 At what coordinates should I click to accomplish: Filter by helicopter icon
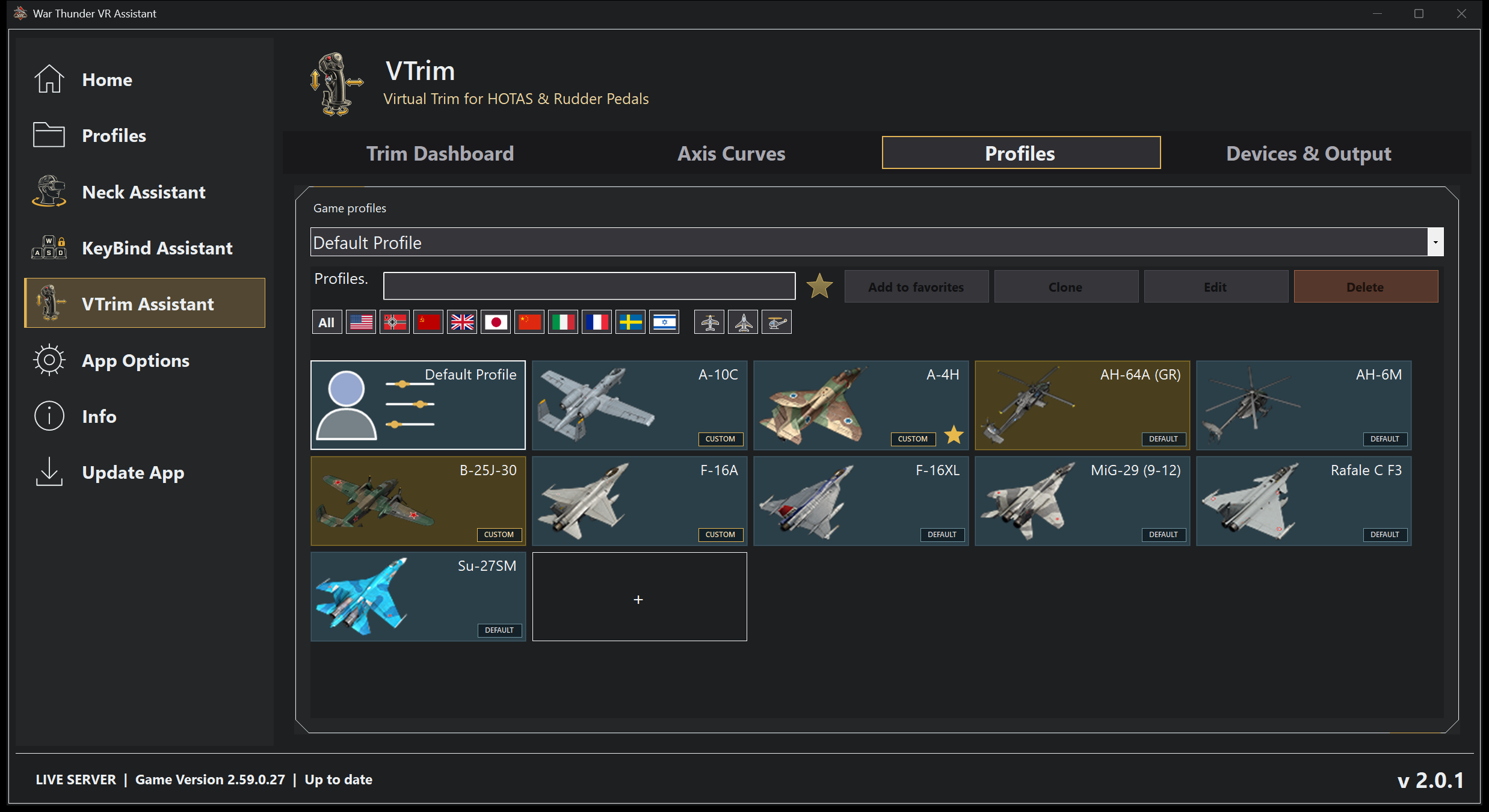tap(777, 322)
